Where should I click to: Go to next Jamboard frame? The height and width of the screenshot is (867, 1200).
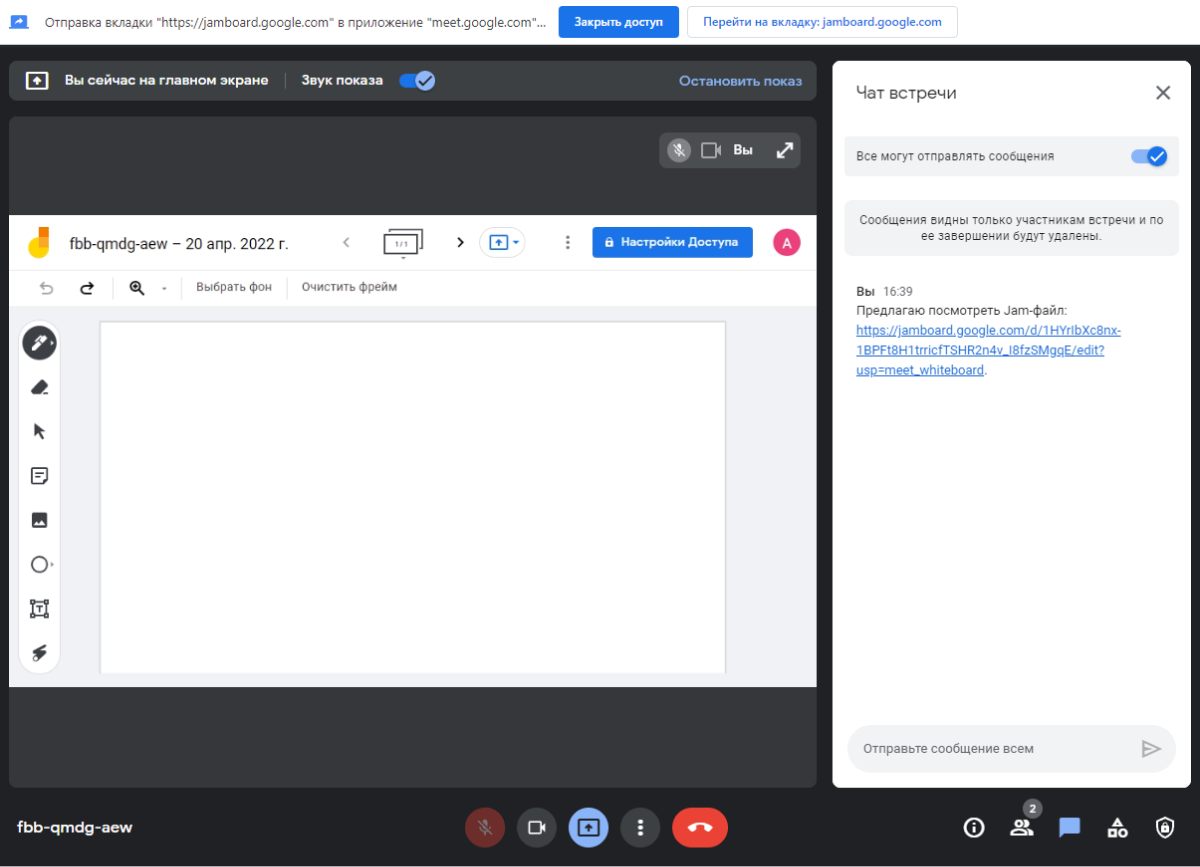tap(460, 242)
